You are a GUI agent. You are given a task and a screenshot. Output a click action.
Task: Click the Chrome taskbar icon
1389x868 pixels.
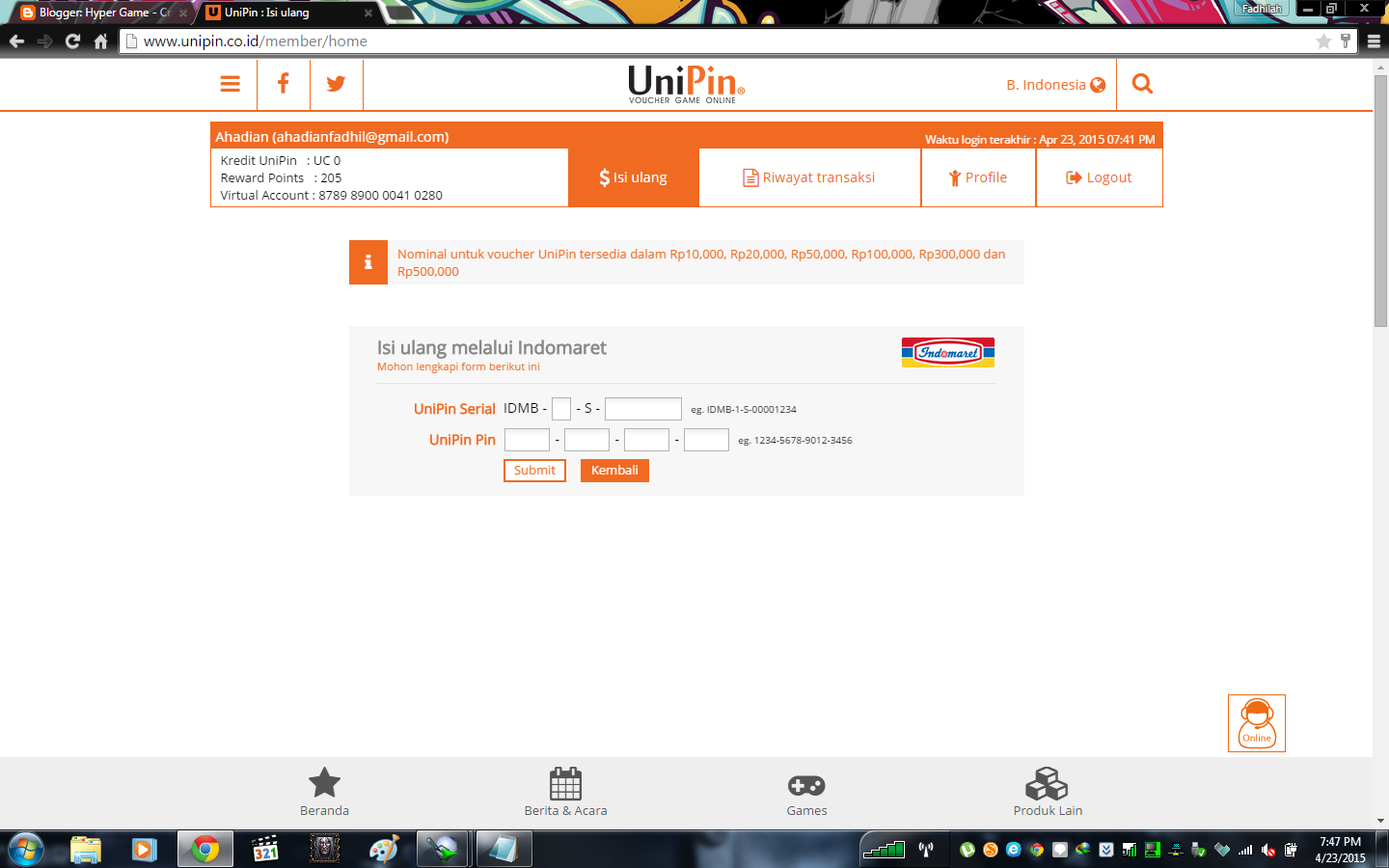[x=204, y=850]
